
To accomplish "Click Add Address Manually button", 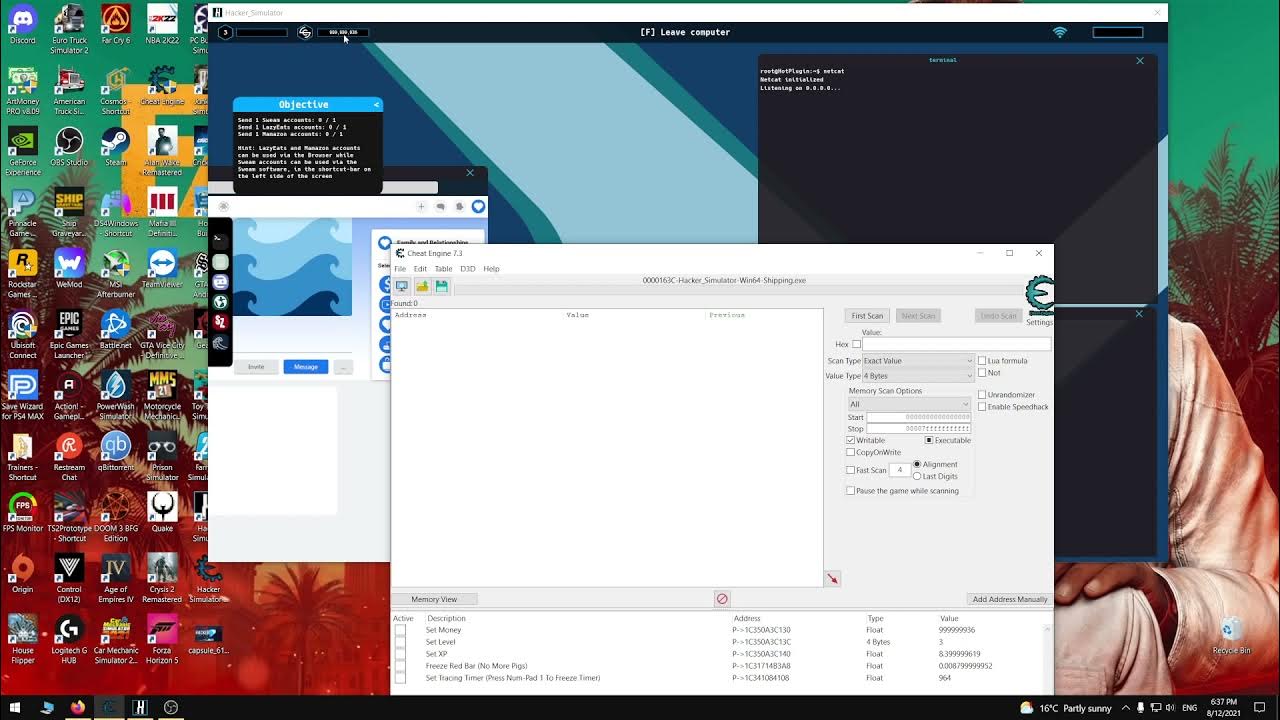I will 1010,599.
